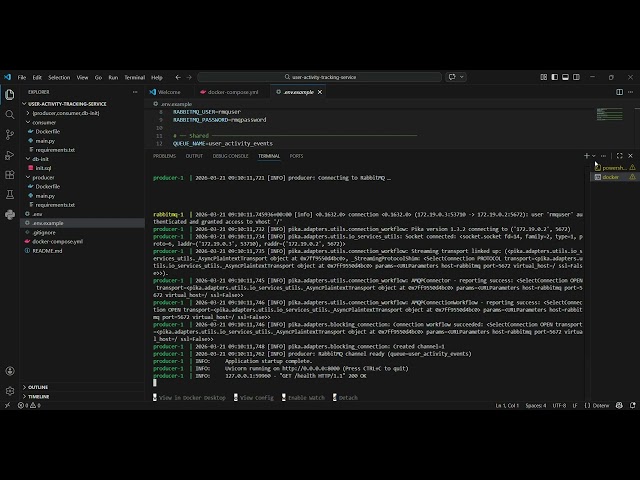
Task: Open the Testing flask view
Action: tap(10, 195)
